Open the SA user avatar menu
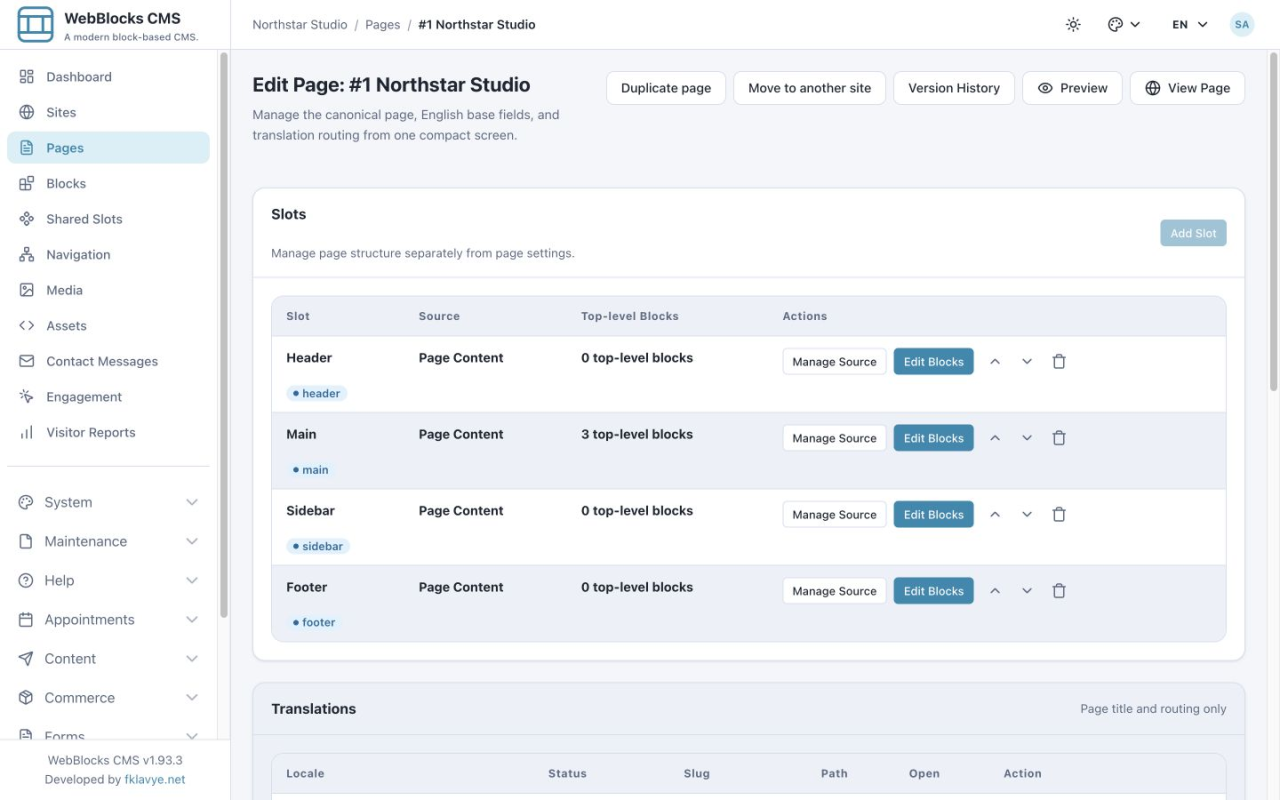1280x800 pixels. pos(1242,25)
